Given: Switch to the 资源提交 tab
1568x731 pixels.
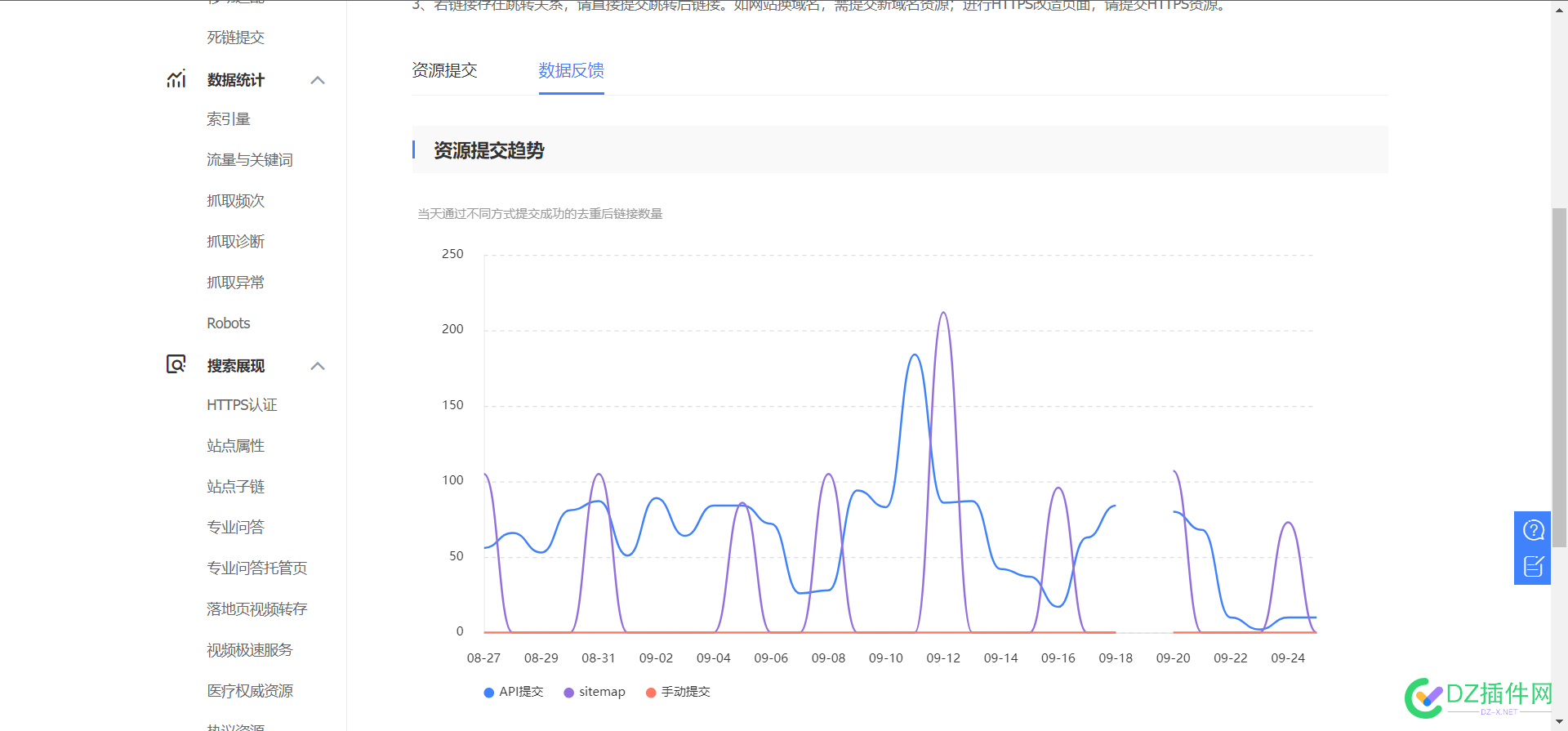Looking at the screenshot, I should pyautogui.click(x=444, y=70).
